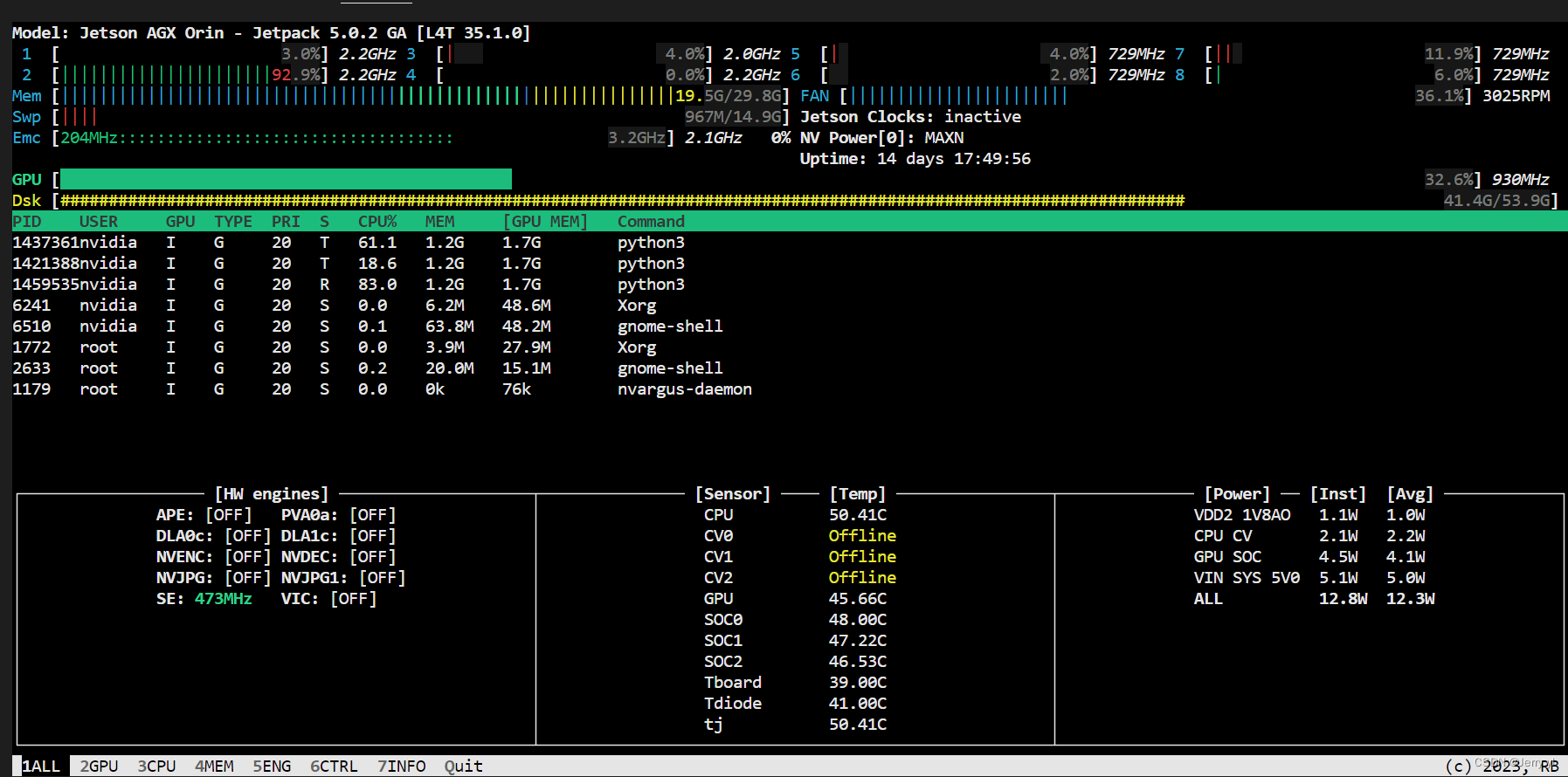Click the NVJPG1: [OFF] engine entry
Viewport: 1568px width, 777px height.
click(343, 577)
